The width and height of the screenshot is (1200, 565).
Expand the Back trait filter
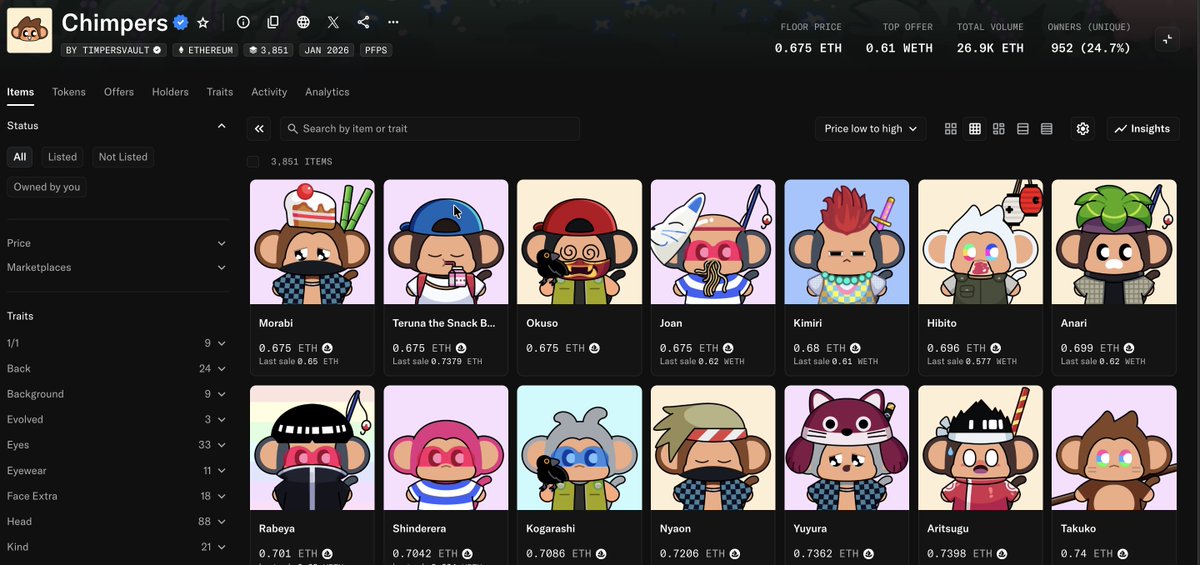tap(117, 369)
